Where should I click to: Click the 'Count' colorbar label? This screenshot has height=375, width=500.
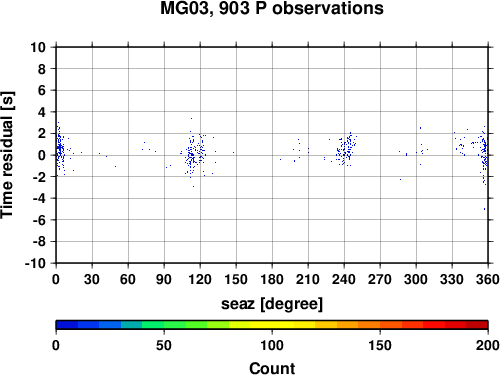272,368
